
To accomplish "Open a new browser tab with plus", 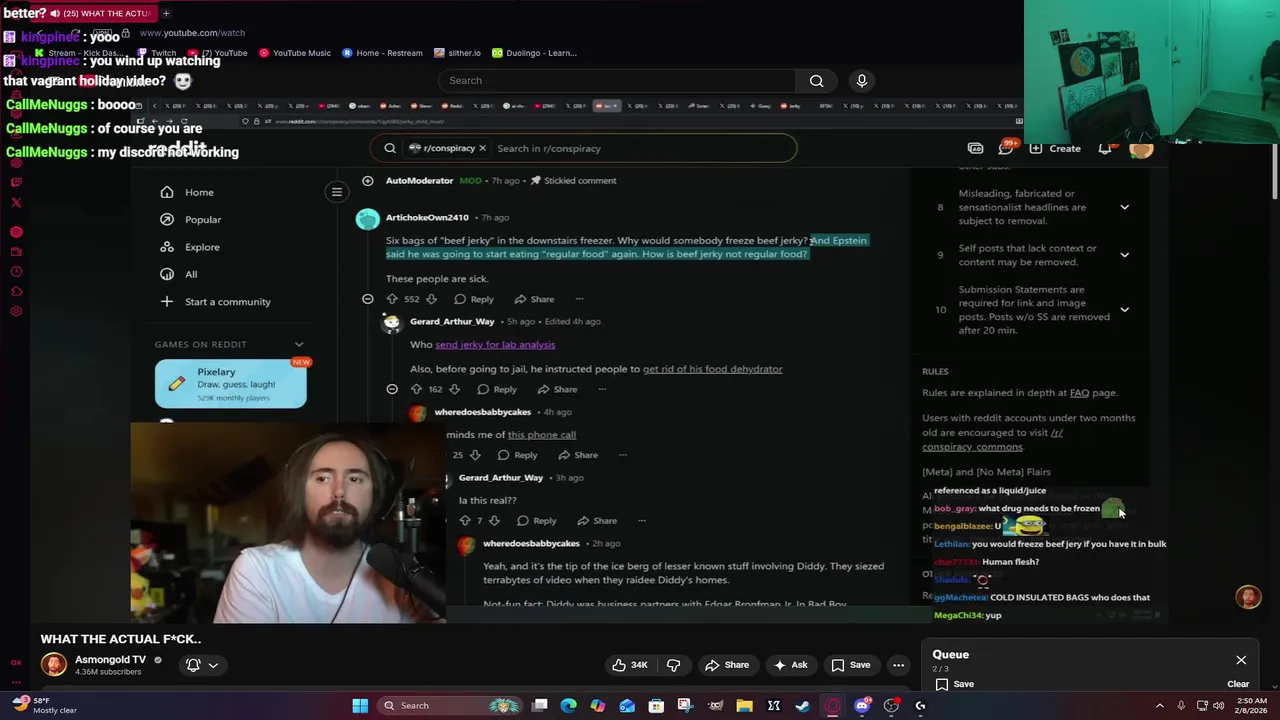I will pyautogui.click(x=166, y=13).
